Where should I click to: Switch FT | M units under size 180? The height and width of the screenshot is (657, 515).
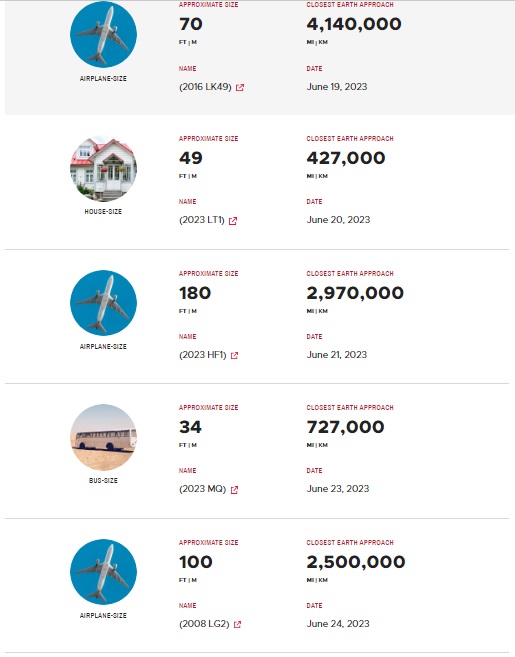click(188, 311)
